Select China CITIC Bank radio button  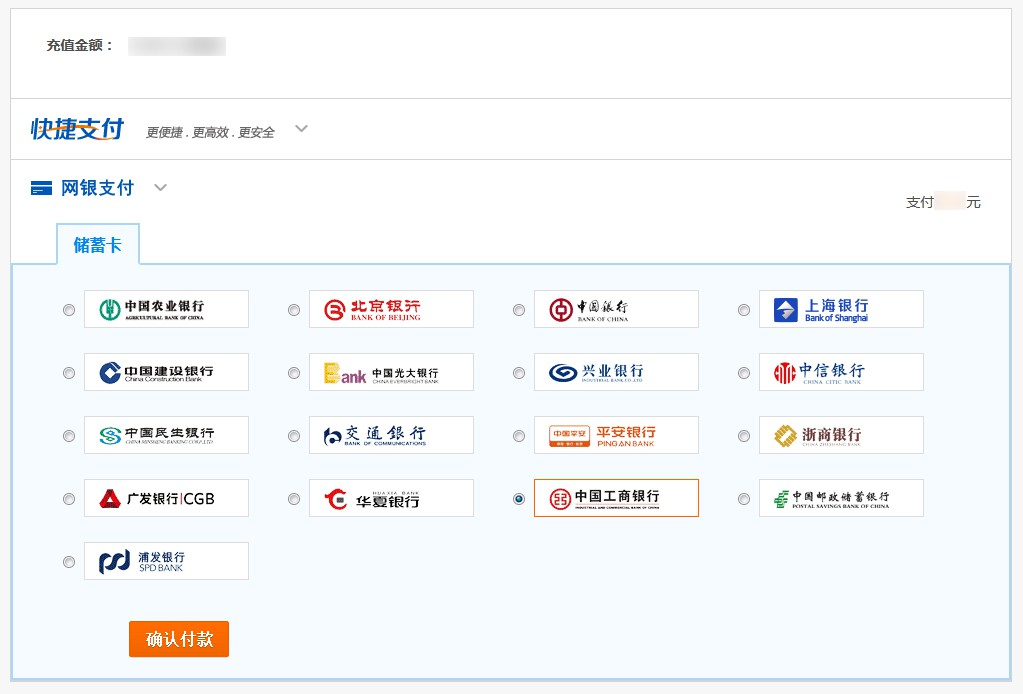(744, 373)
